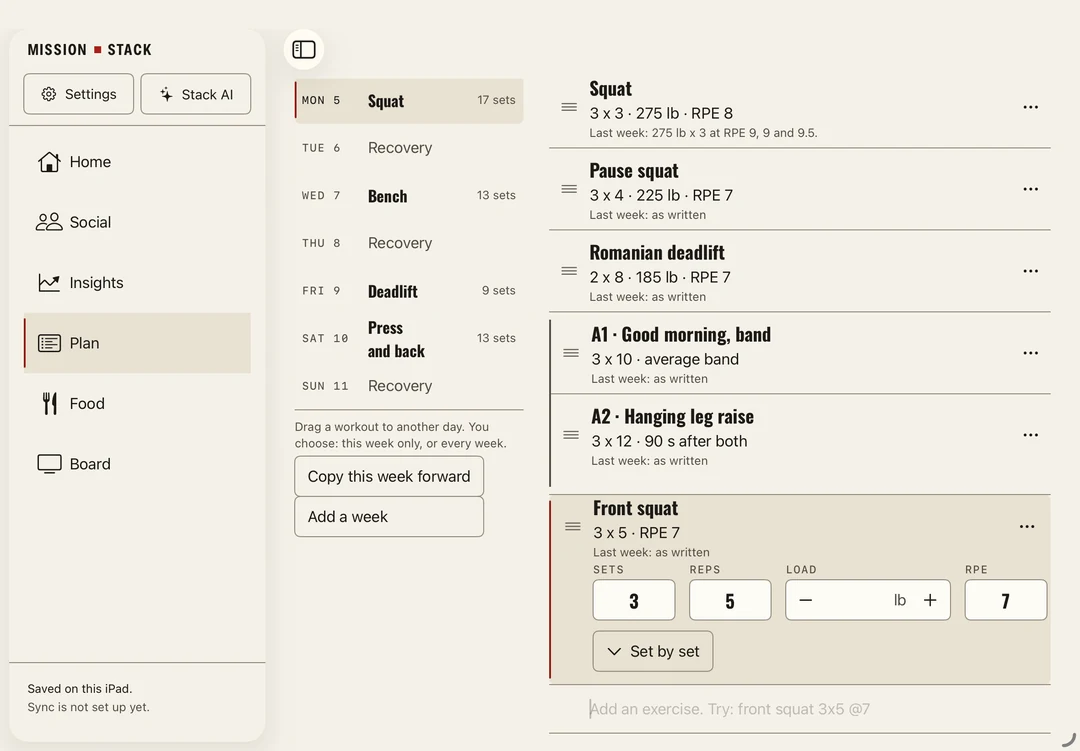Open the Insights section
The image size is (1080, 751).
pos(137,282)
